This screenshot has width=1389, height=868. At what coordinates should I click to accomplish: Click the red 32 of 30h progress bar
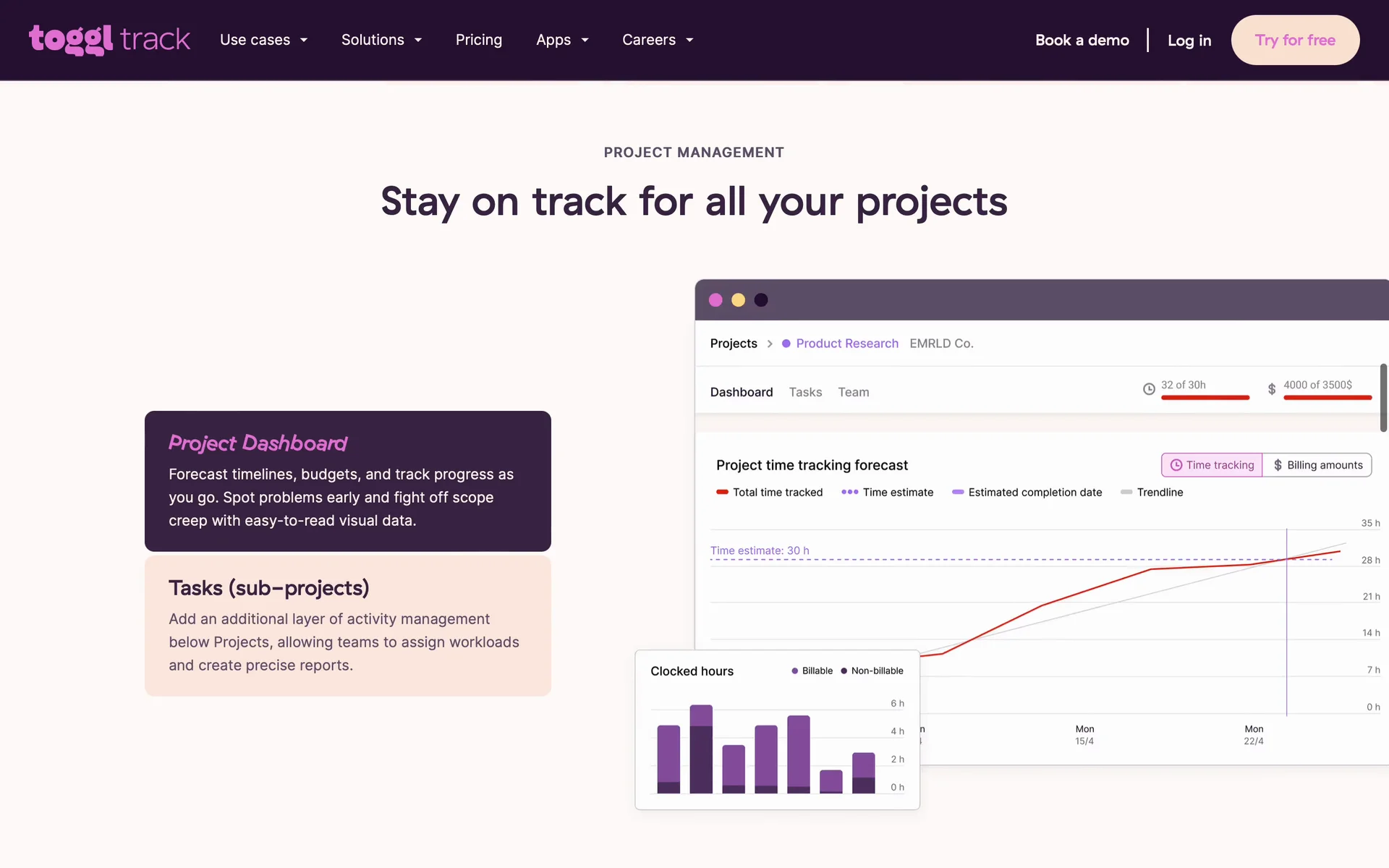[1205, 398]
